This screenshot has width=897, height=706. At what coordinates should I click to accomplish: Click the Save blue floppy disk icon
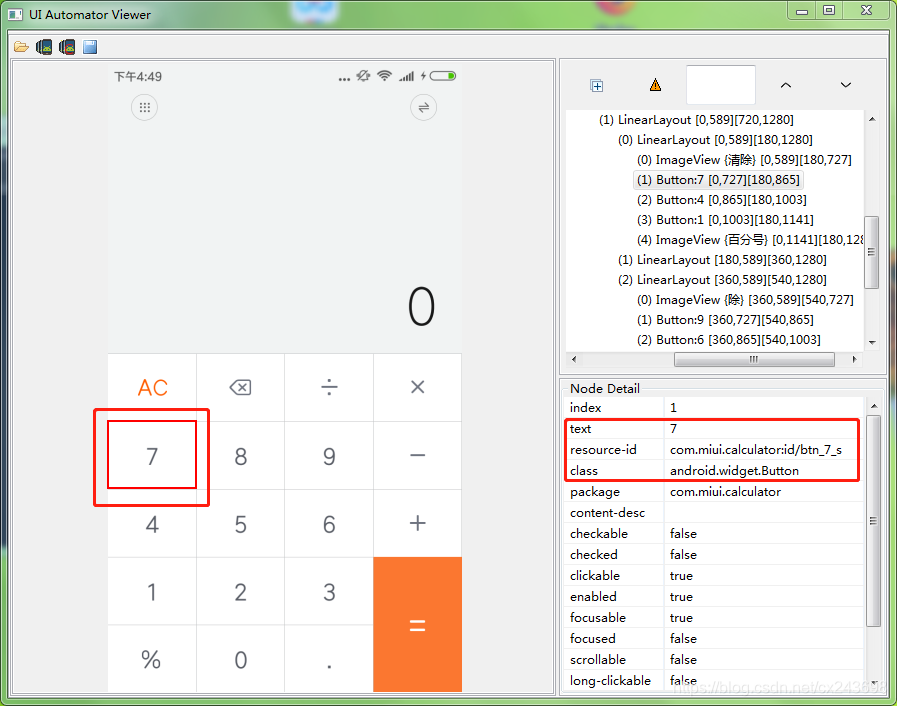pos(90,47)
